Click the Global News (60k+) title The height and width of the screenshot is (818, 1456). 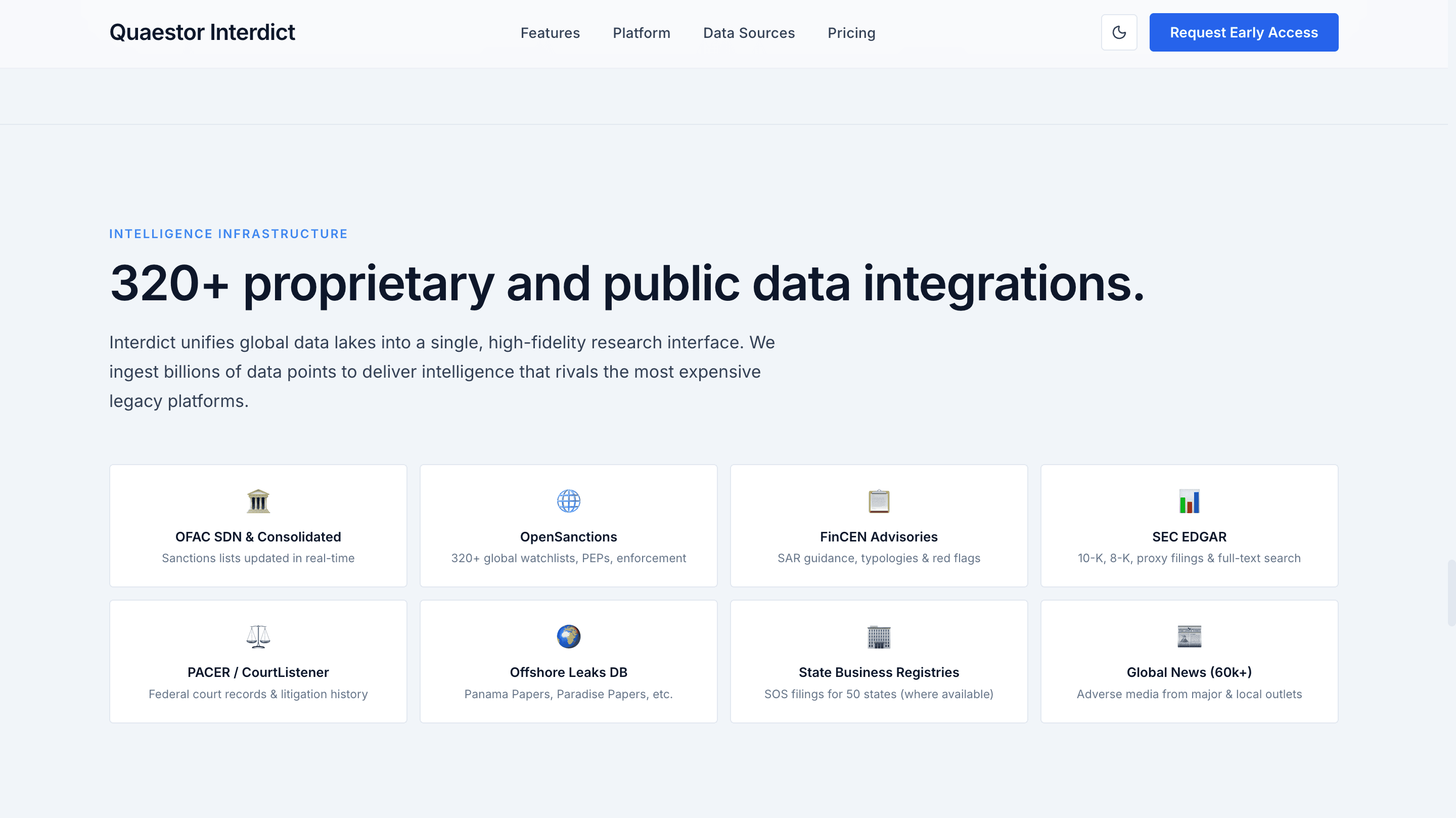point(1189,672)
